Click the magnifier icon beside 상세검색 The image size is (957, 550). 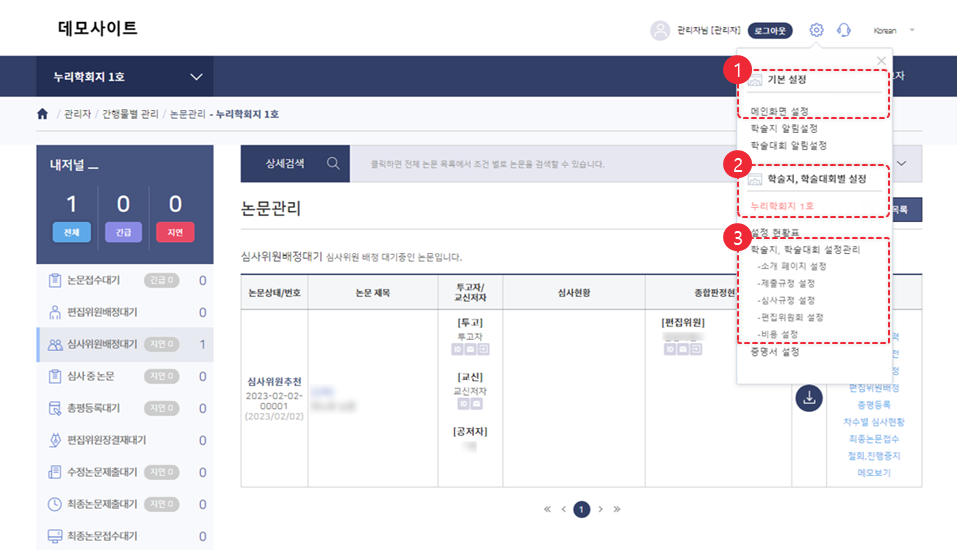pos(332,163)
